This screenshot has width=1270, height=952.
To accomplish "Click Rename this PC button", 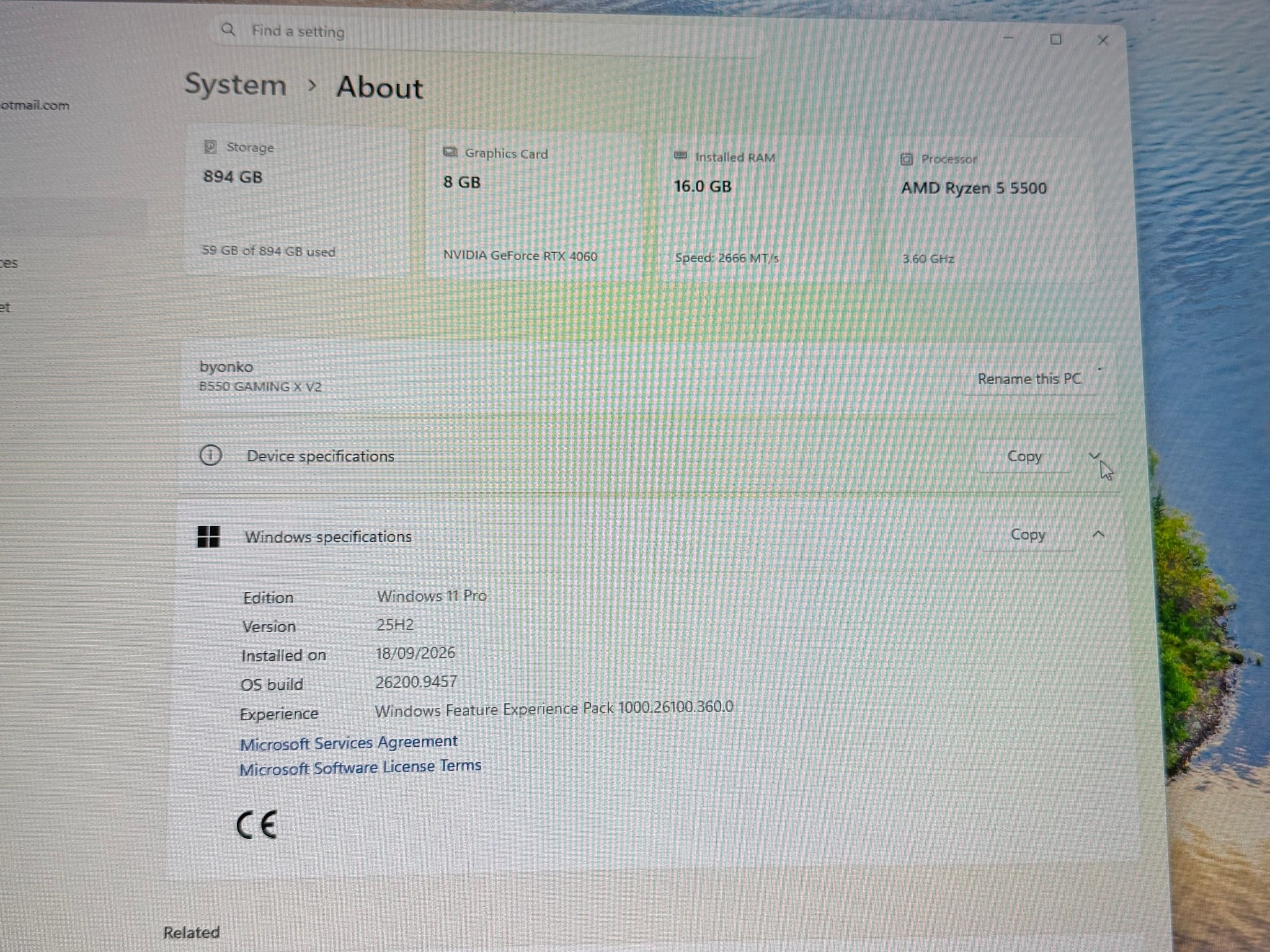I will [x=1029, y=379].
